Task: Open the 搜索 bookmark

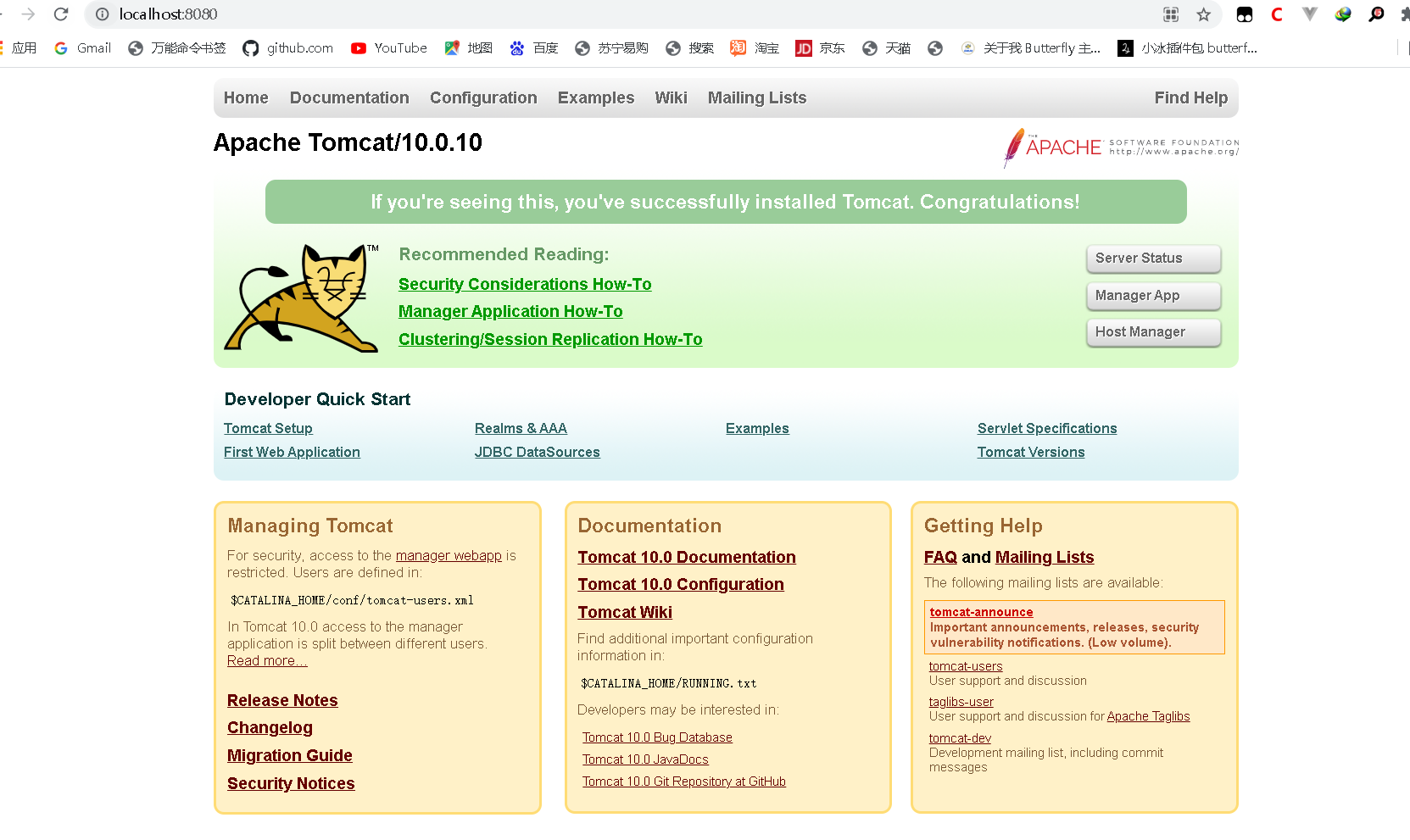Action: click(690, 48)
